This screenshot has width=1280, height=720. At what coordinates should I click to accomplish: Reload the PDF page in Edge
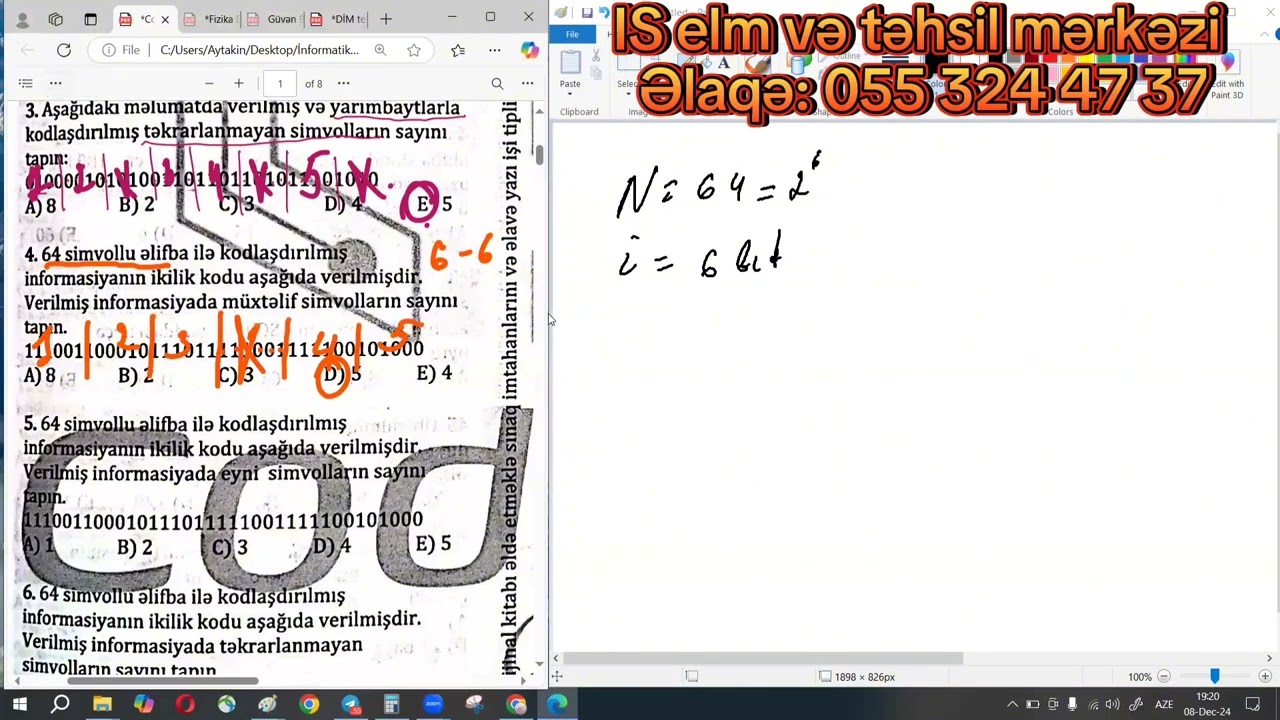(x=64, y=50)
